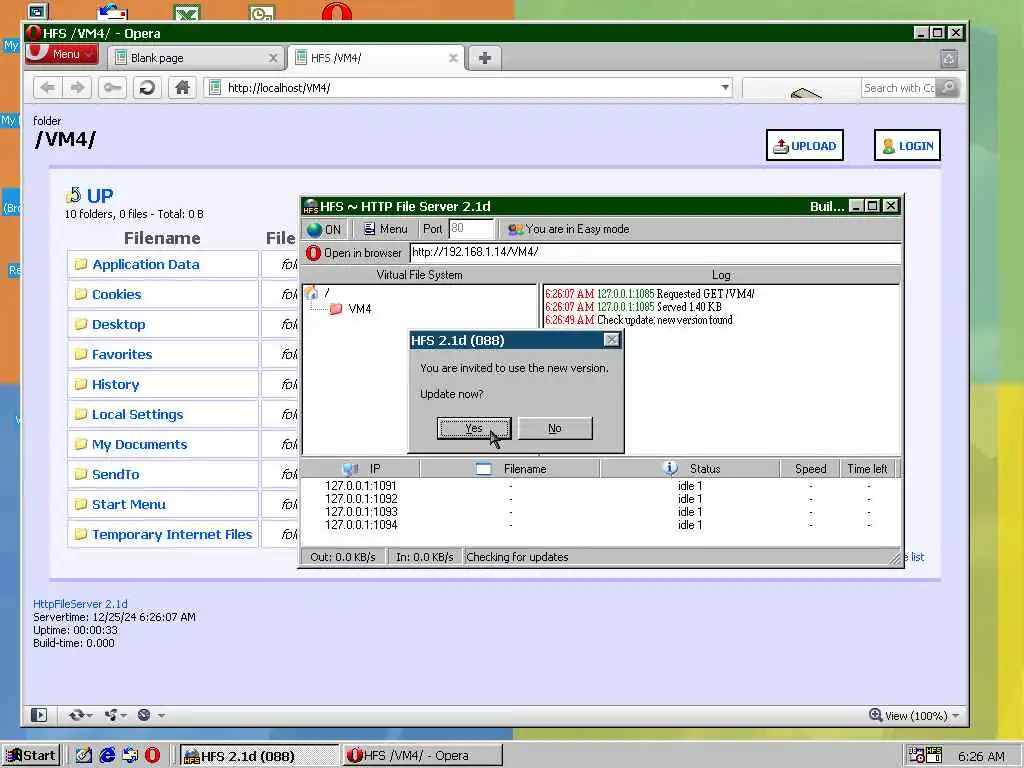Viewport: 1024px width, 768px height.
Task: Select the VM4 folder in the tree
Action: [351, 309]
